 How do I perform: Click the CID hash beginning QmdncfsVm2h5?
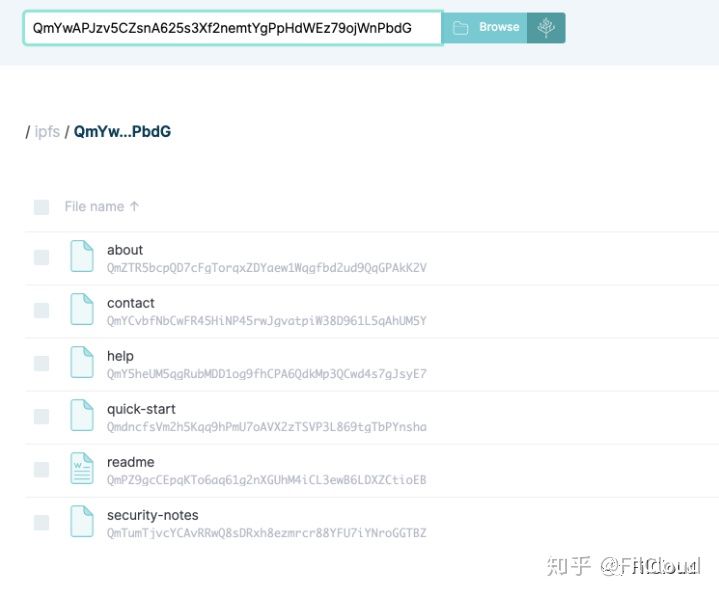(x=266, y=427)
